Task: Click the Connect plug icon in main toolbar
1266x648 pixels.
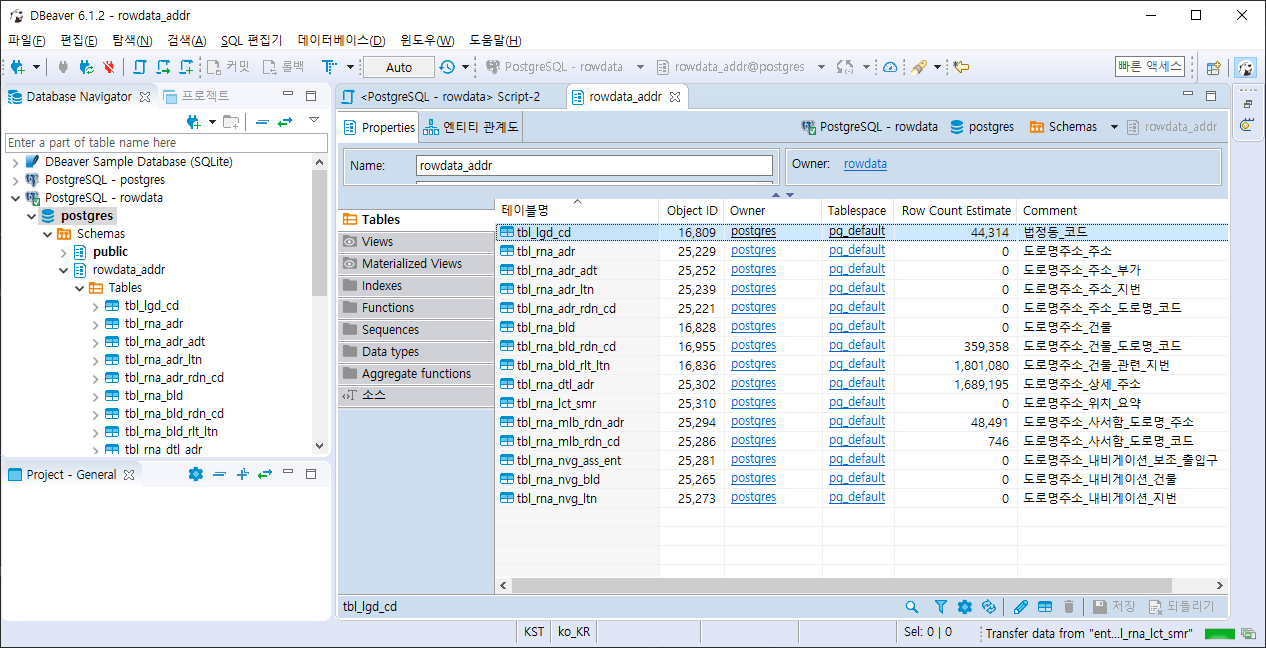Action: click(x=63, y=67)
